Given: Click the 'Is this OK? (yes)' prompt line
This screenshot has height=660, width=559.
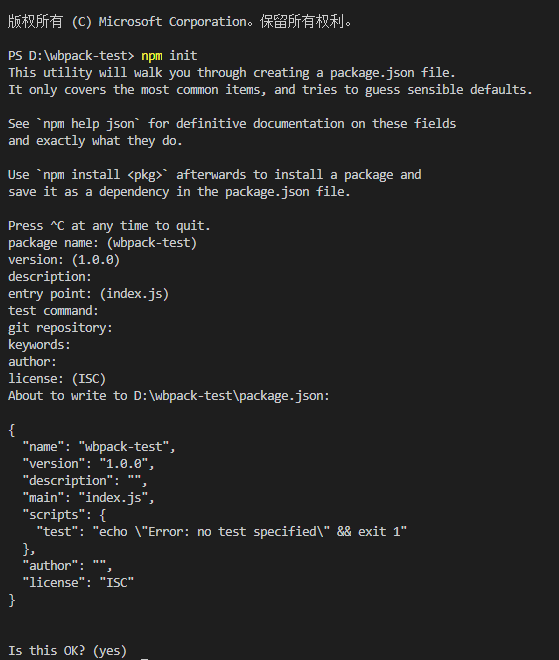Looking at the screenshot, I should [x=67, y=651].
